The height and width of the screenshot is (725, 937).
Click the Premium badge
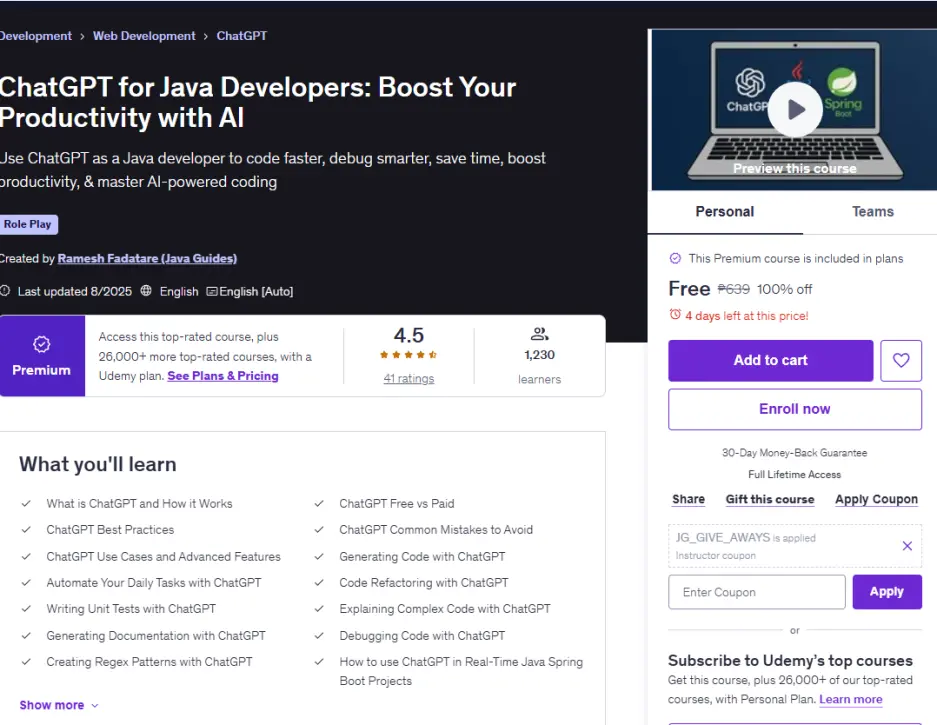[42, 356]
